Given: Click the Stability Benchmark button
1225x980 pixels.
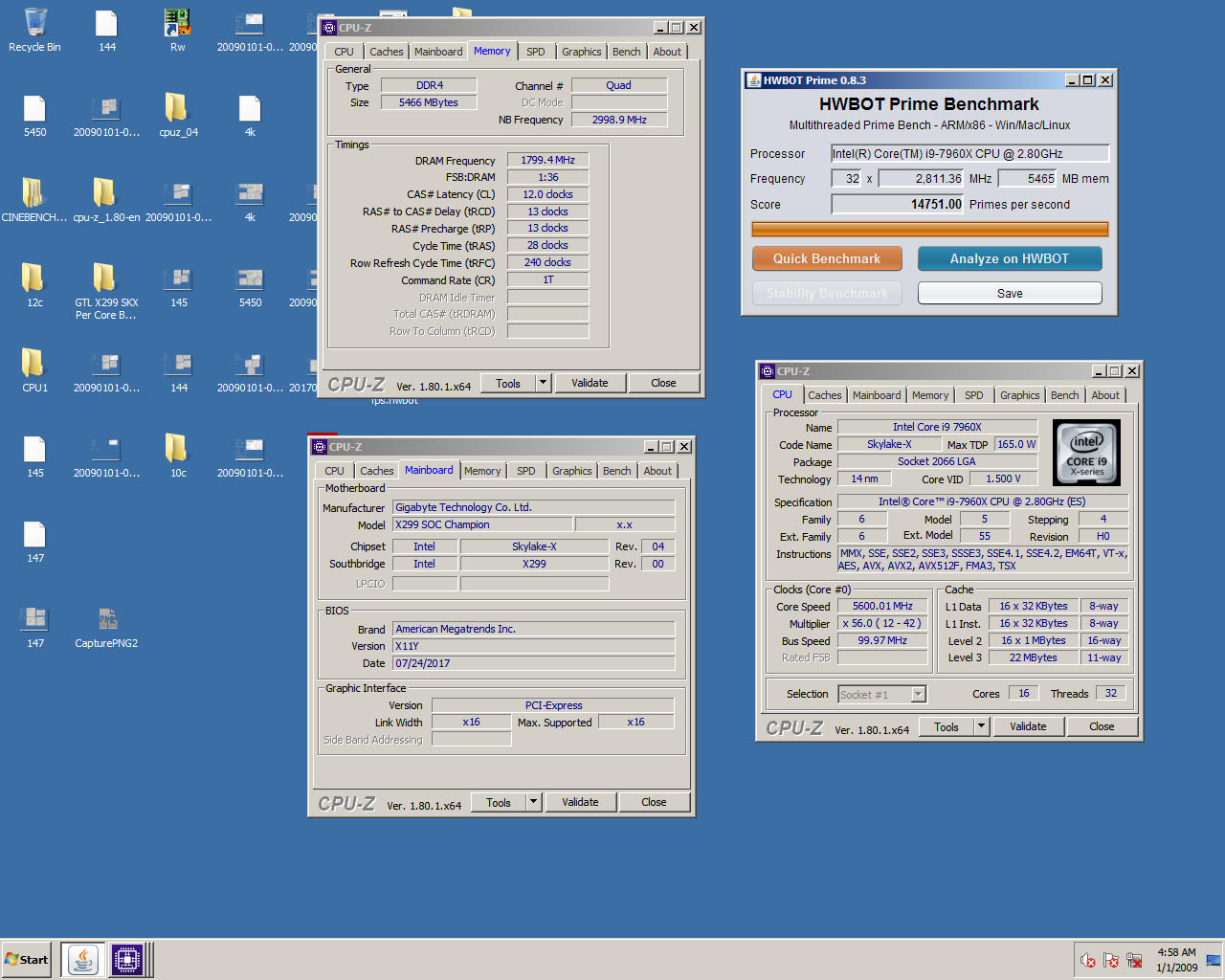Looking at the screenshot, I should point(827,293).
